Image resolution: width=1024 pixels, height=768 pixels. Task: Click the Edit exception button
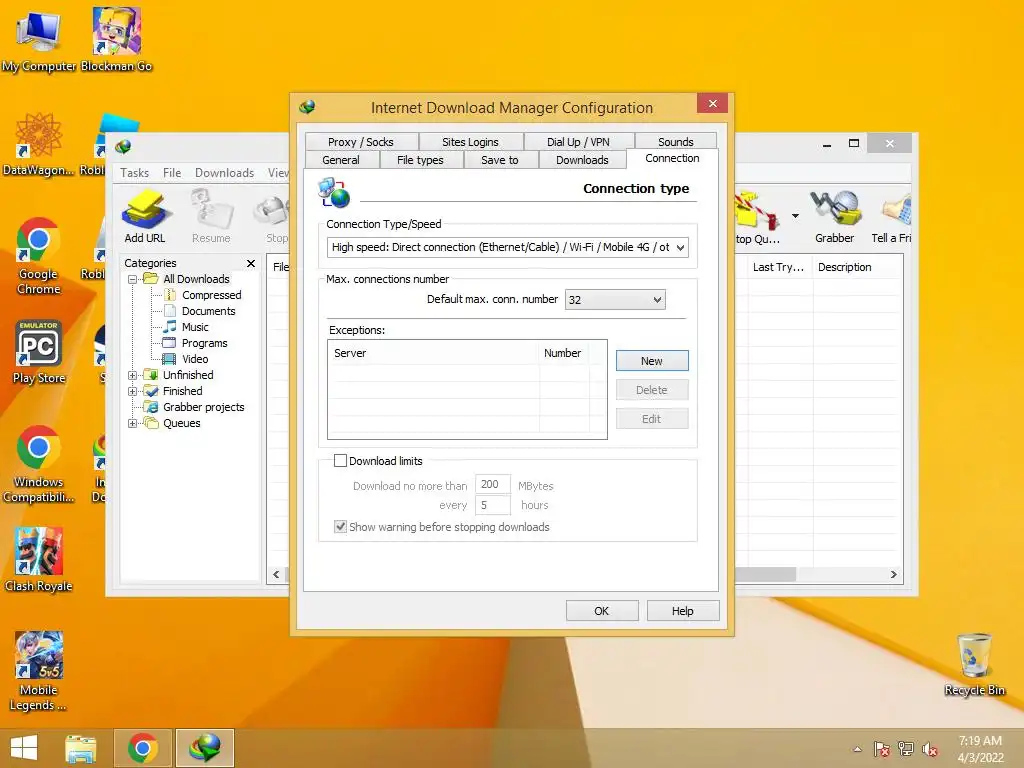coord(652,419)
